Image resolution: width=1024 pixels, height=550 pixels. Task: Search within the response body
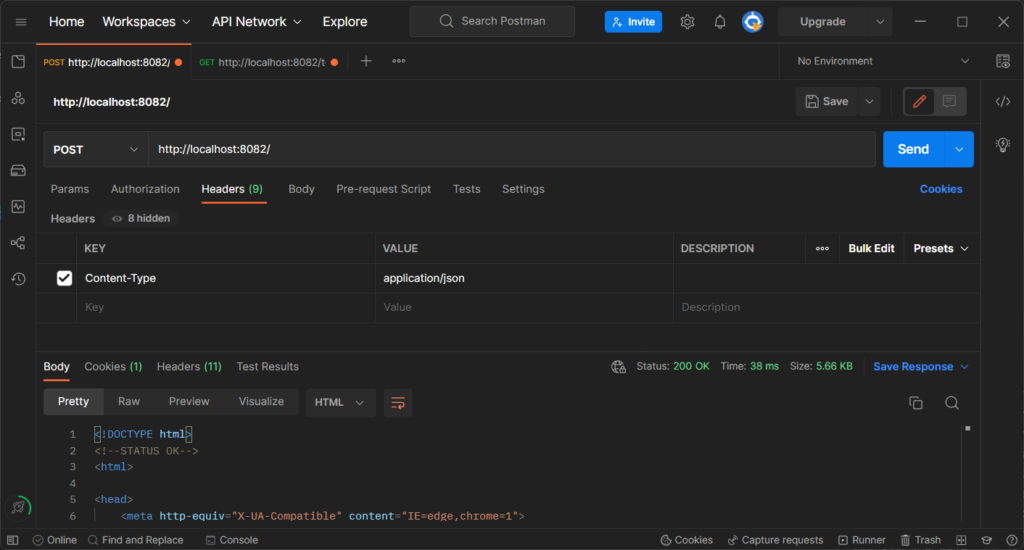(952, 403)
